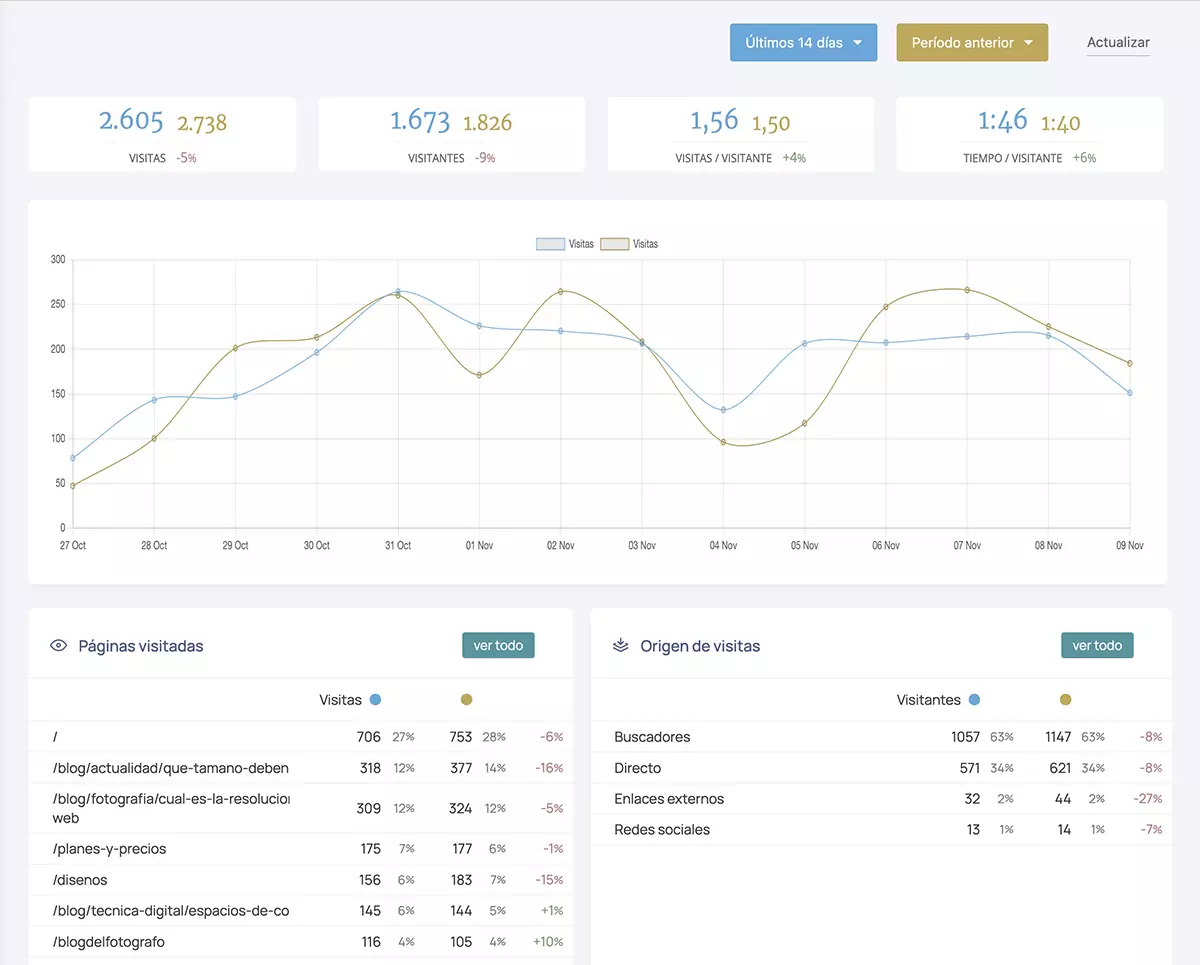The height and width of the screenshot is (965, 1200).
Task: Open the Últimos 14 días dropdown
Action: pos(803,43)
